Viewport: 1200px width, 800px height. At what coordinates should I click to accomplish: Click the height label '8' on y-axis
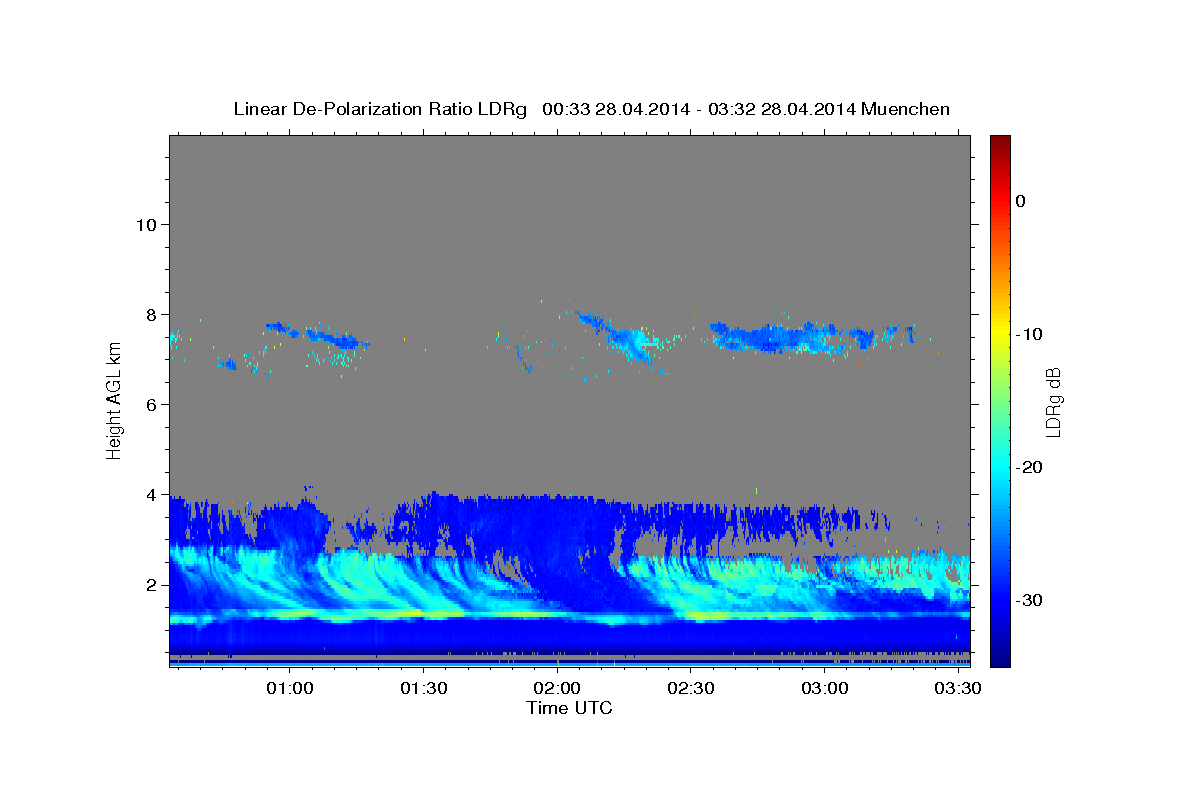coord(150,314)
